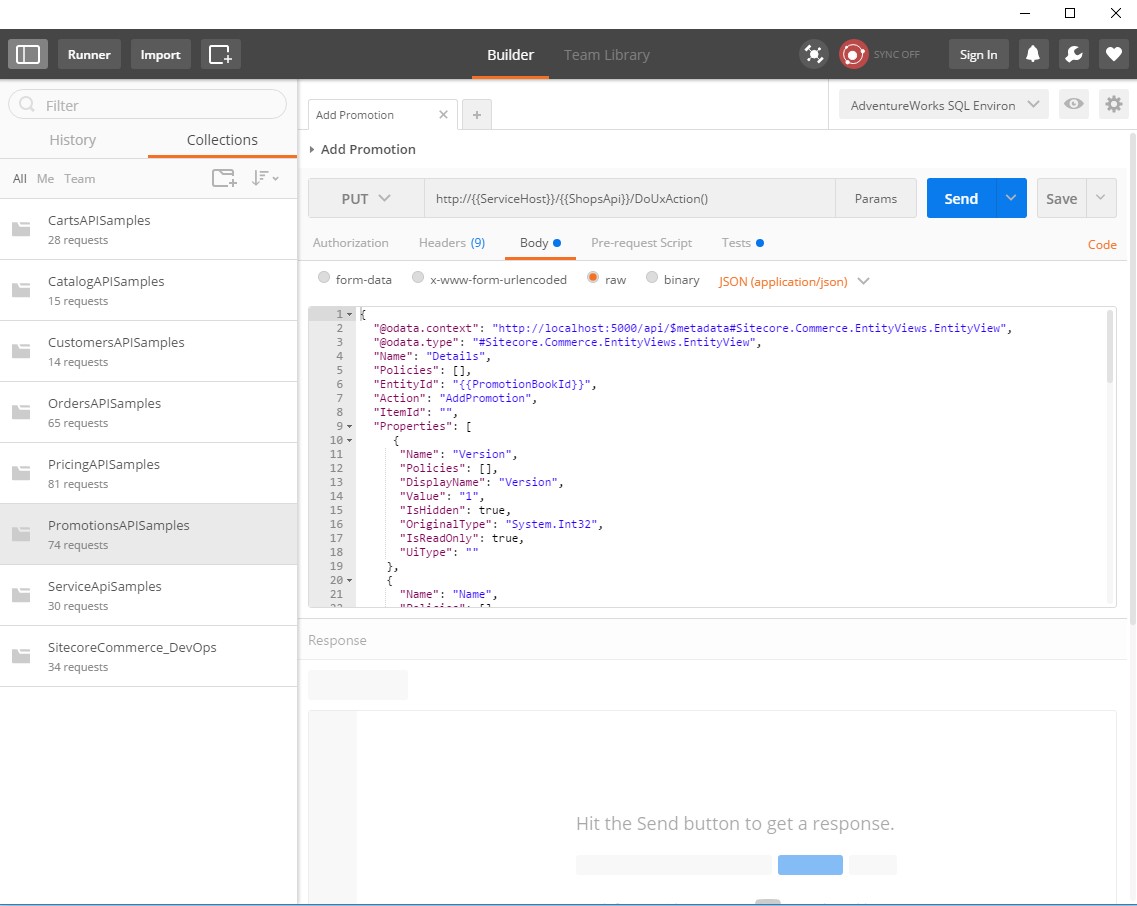Viewport: 1137px width, 906px height.
Task: Select the raw body radio button
Action: coord(593,278)
